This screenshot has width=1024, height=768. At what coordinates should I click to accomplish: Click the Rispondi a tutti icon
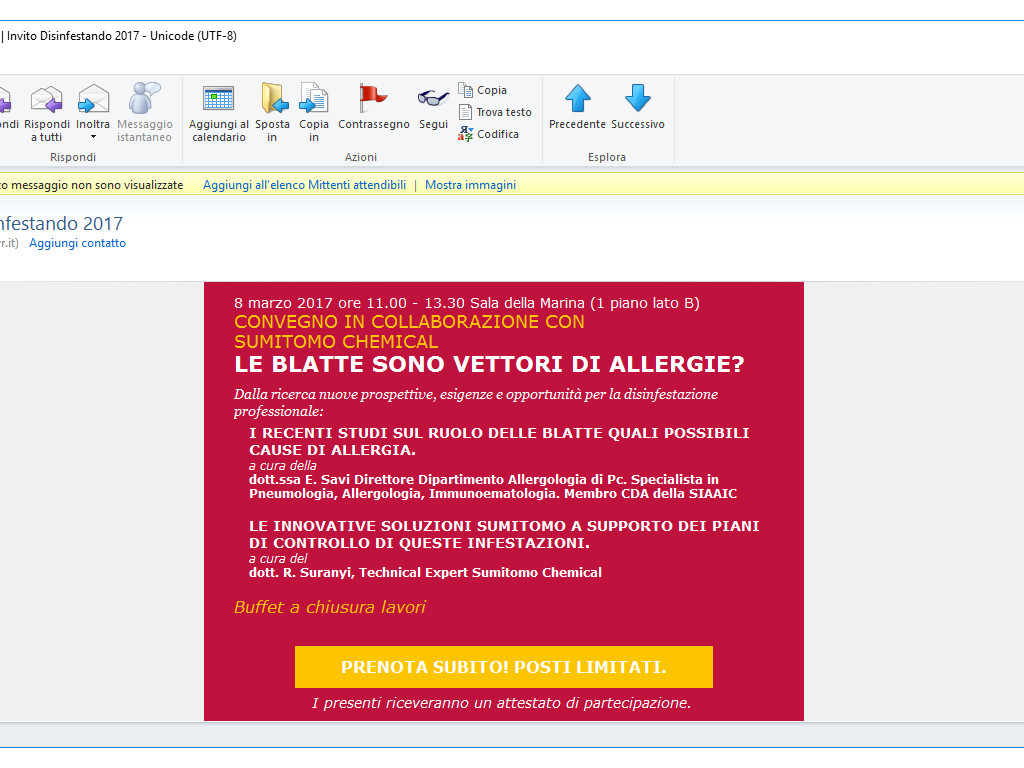pos(47,100)
